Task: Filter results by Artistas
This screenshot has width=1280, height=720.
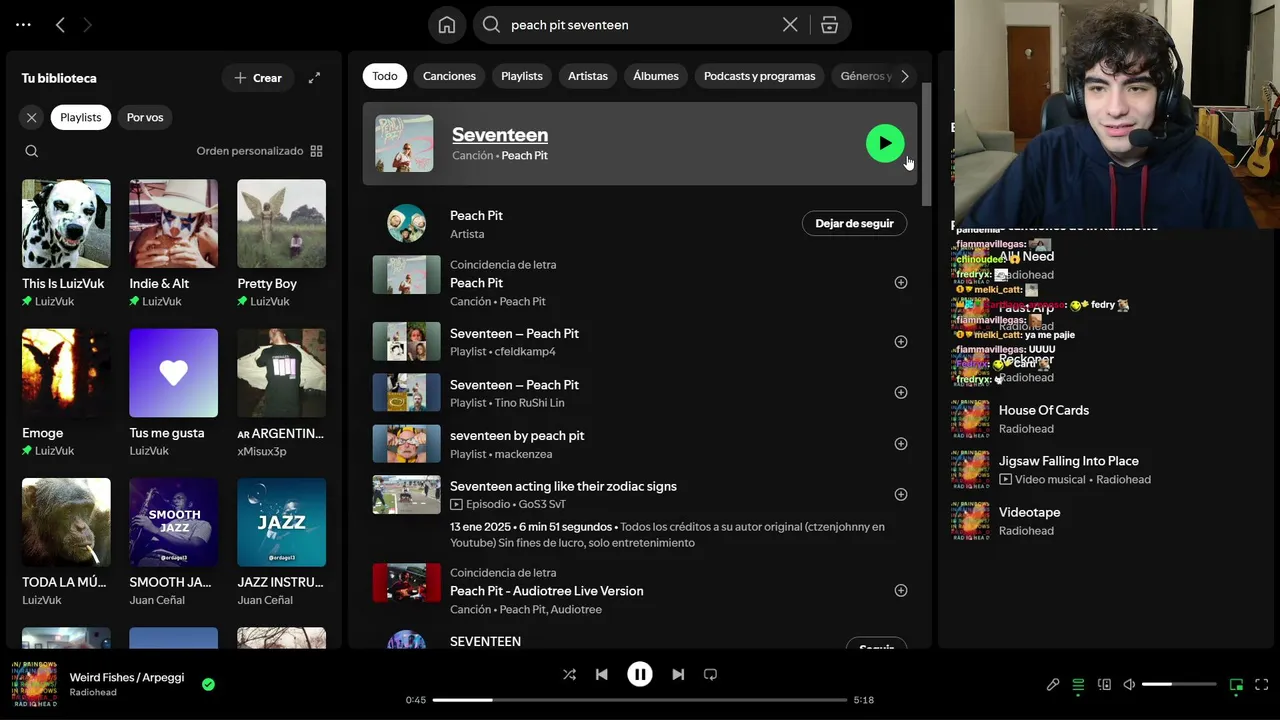Action: click(x=588, y=76)
